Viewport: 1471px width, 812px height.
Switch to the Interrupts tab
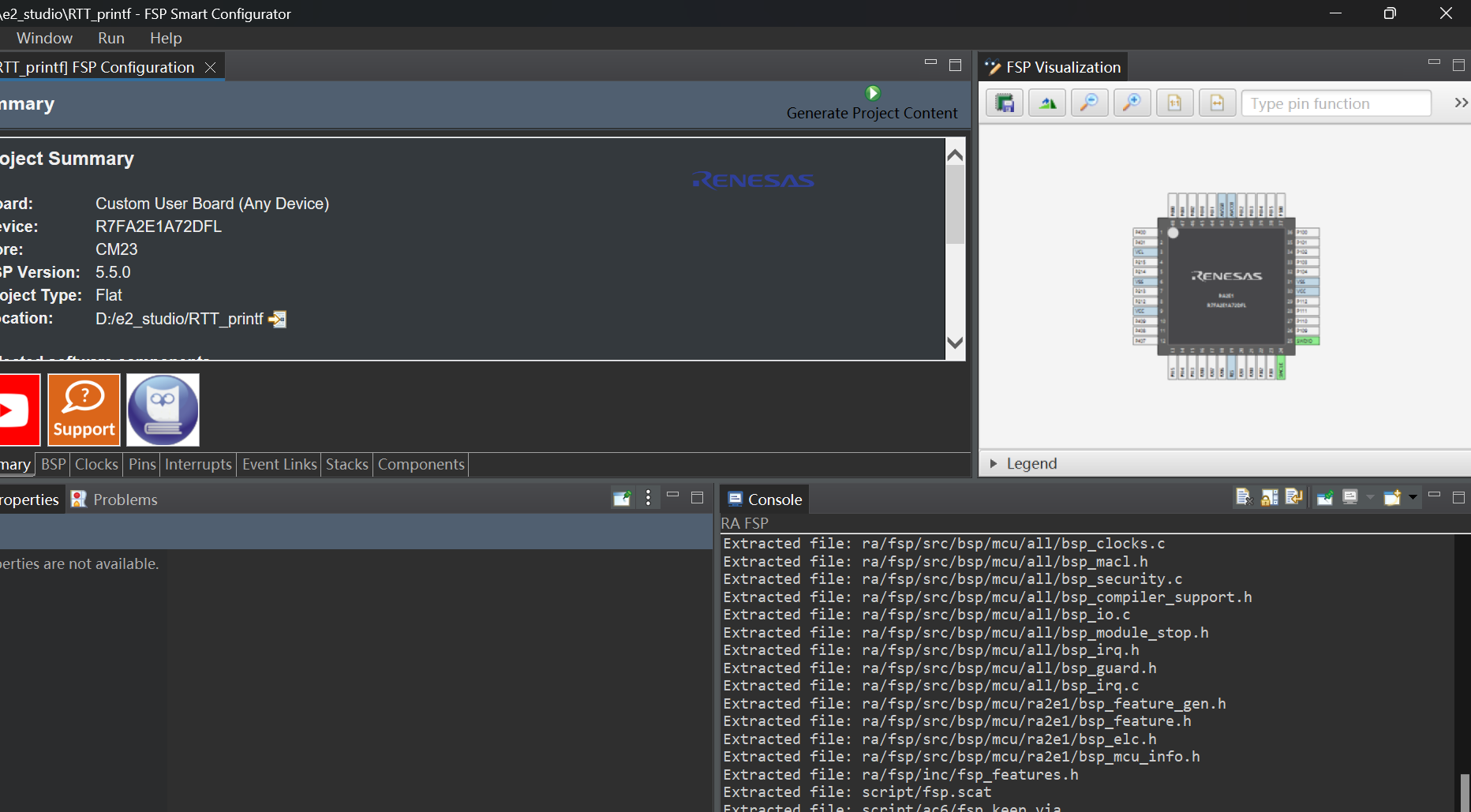pos(198,464)
